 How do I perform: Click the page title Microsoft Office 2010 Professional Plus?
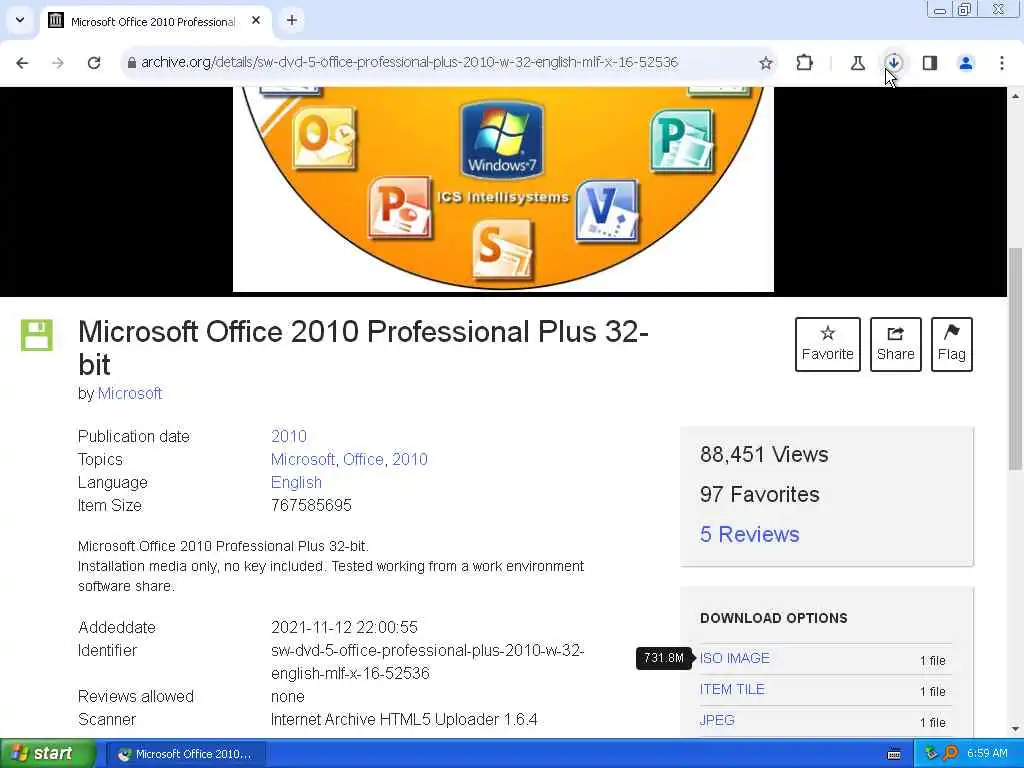363,347
